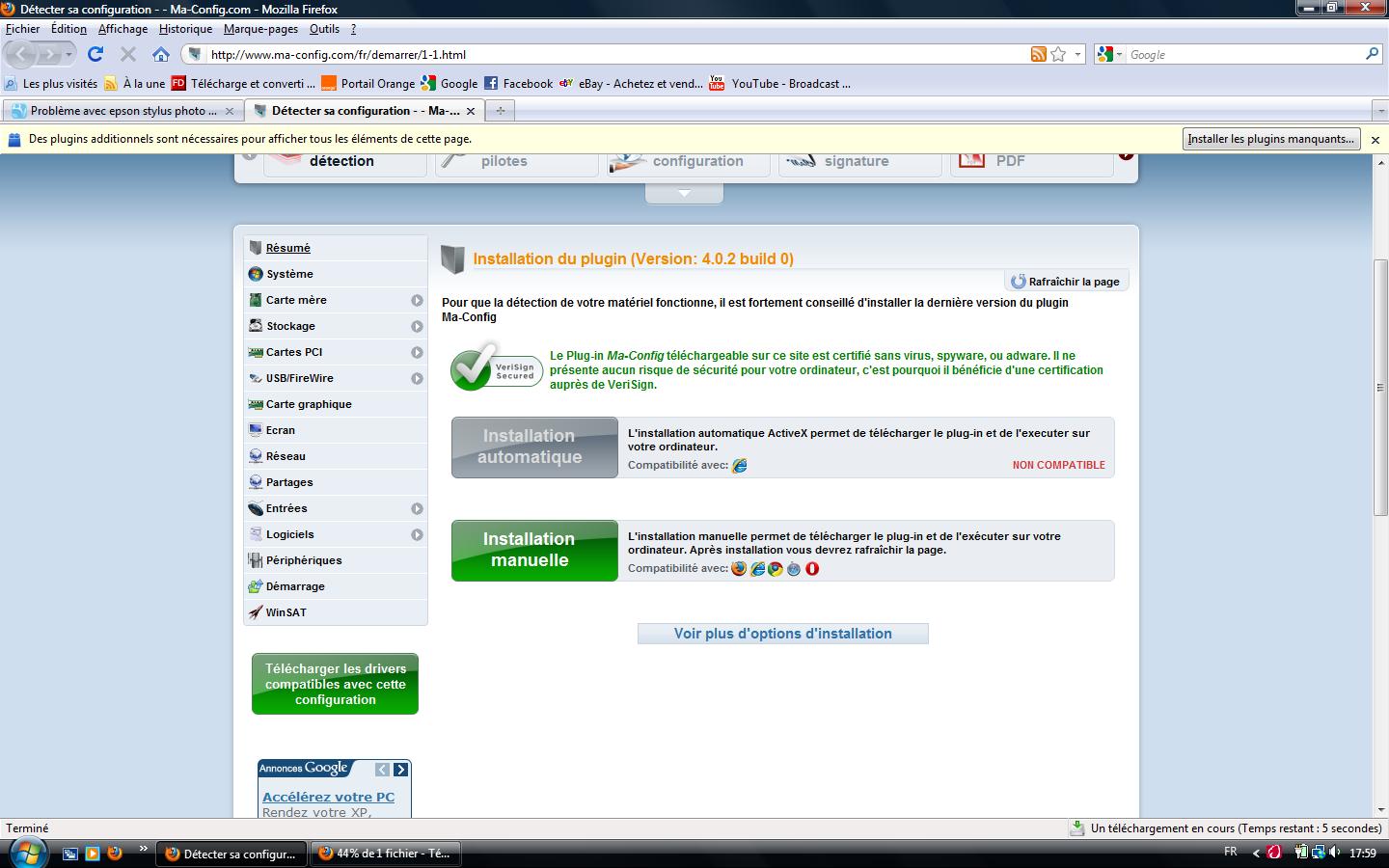Click the Safari icon in manual install compatibility
Viewport: 1389px width, 868px height.
pos(794,569)
